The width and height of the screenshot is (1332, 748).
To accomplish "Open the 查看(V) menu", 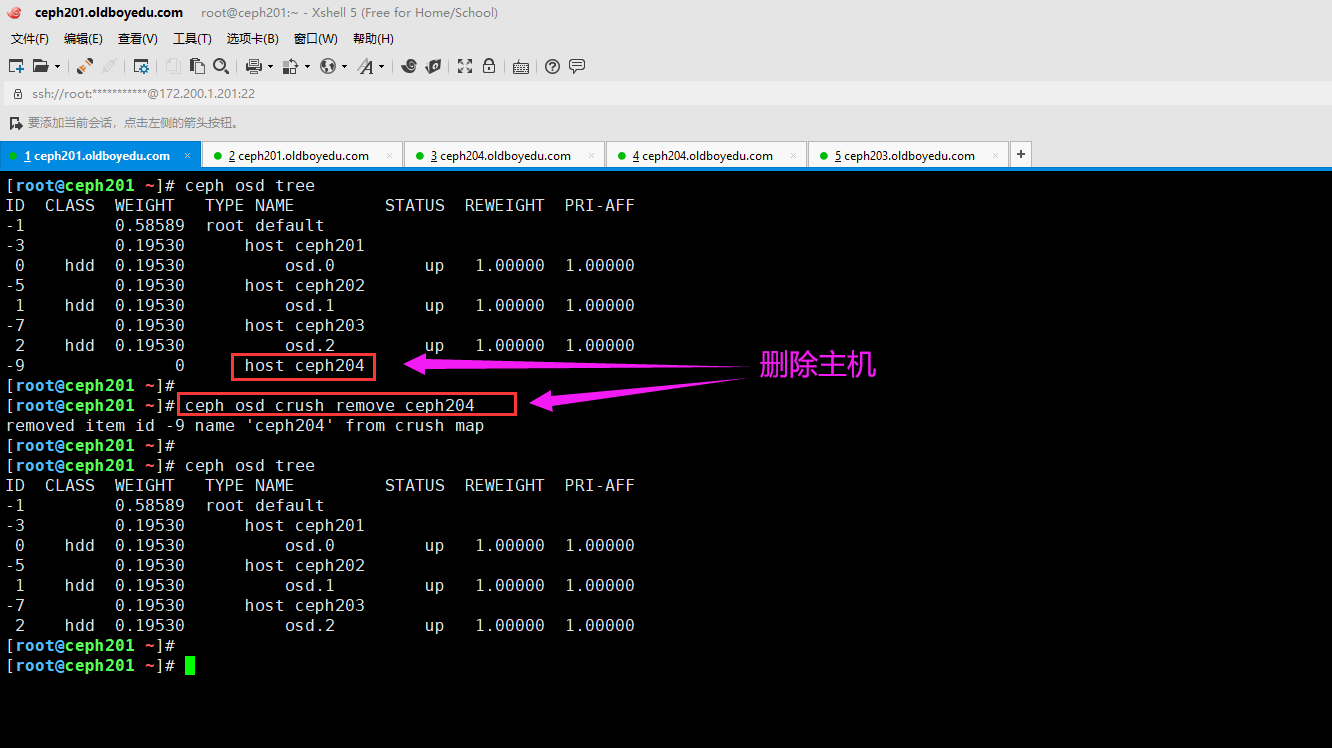I will tap(138, 39).
